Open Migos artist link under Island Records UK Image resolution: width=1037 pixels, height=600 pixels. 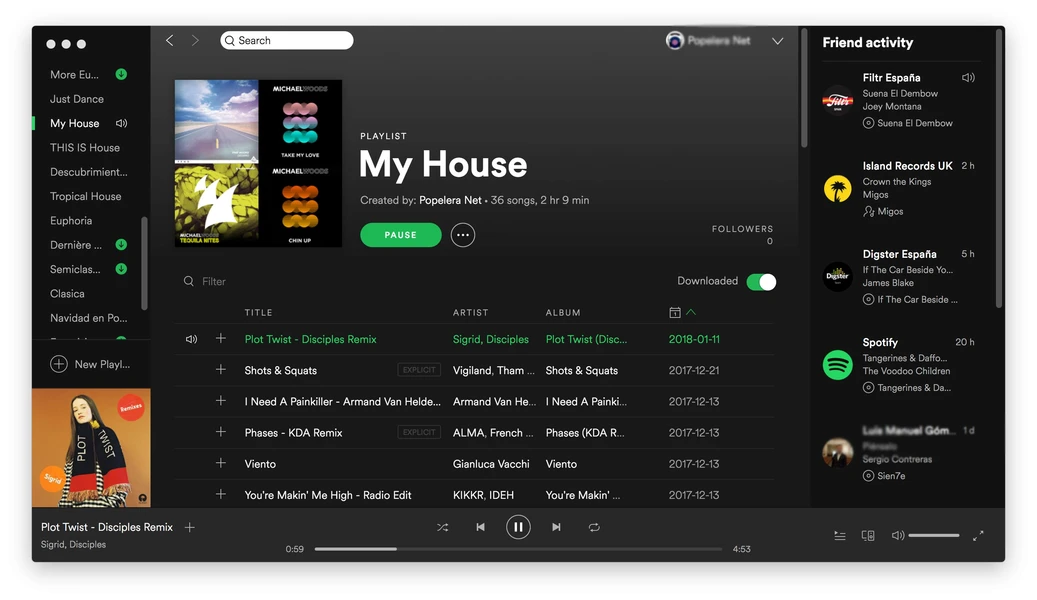point(890,212)
